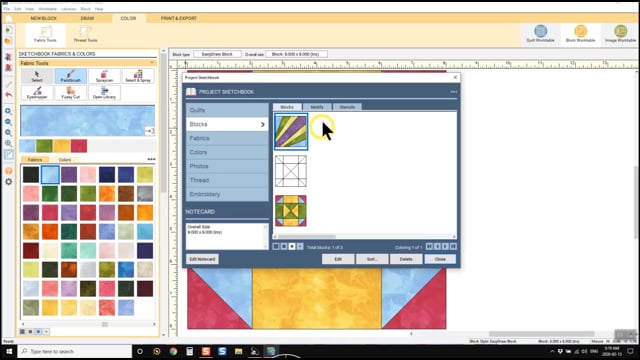Click the undo arrow in left toolbar

[x=9, y=95]
